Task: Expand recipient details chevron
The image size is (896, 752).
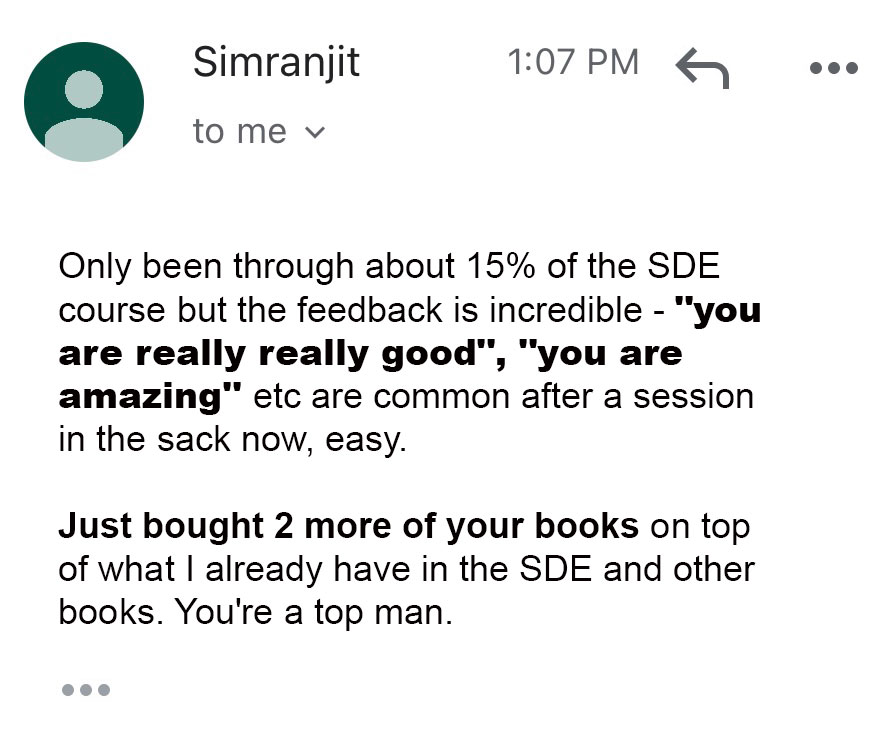Action: 314,132
